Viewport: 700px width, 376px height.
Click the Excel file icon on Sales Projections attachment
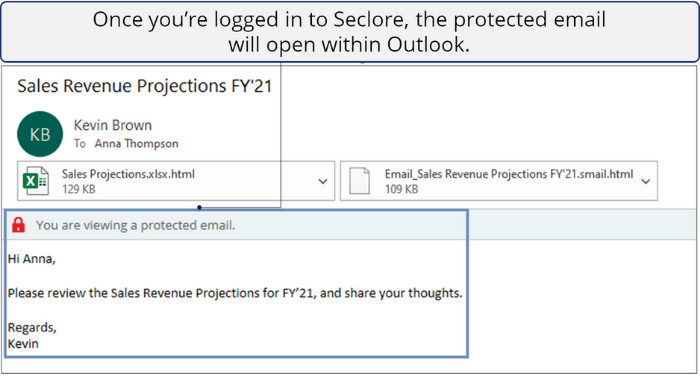click(35, 181)
